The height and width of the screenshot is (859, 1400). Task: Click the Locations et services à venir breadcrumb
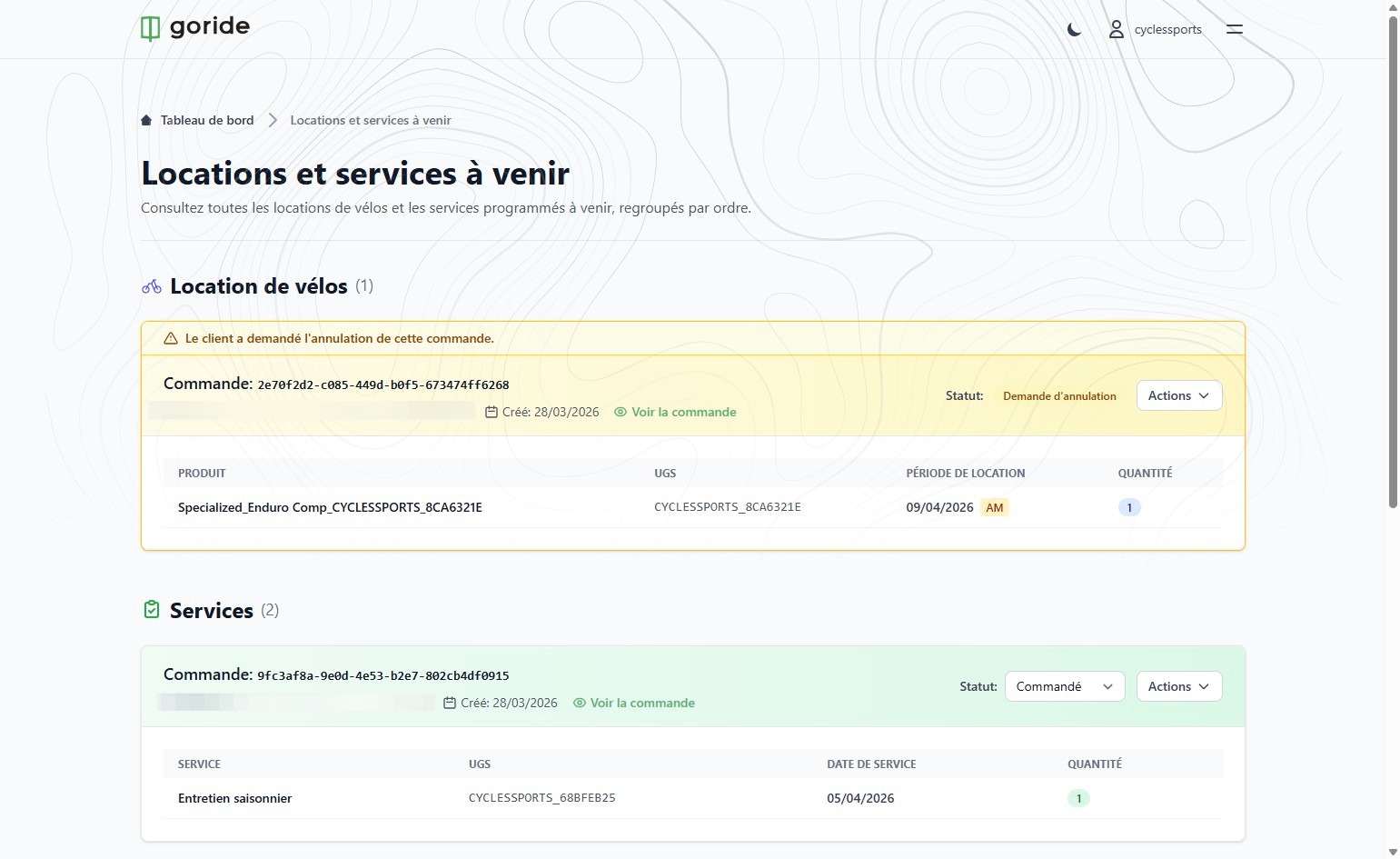tap(371, 120)
